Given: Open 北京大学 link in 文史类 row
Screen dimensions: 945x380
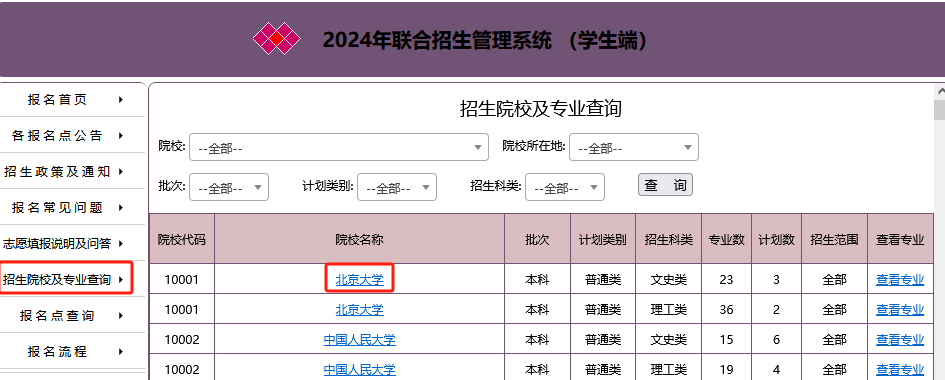Looking at the screenshot, I should pos(359,279).
